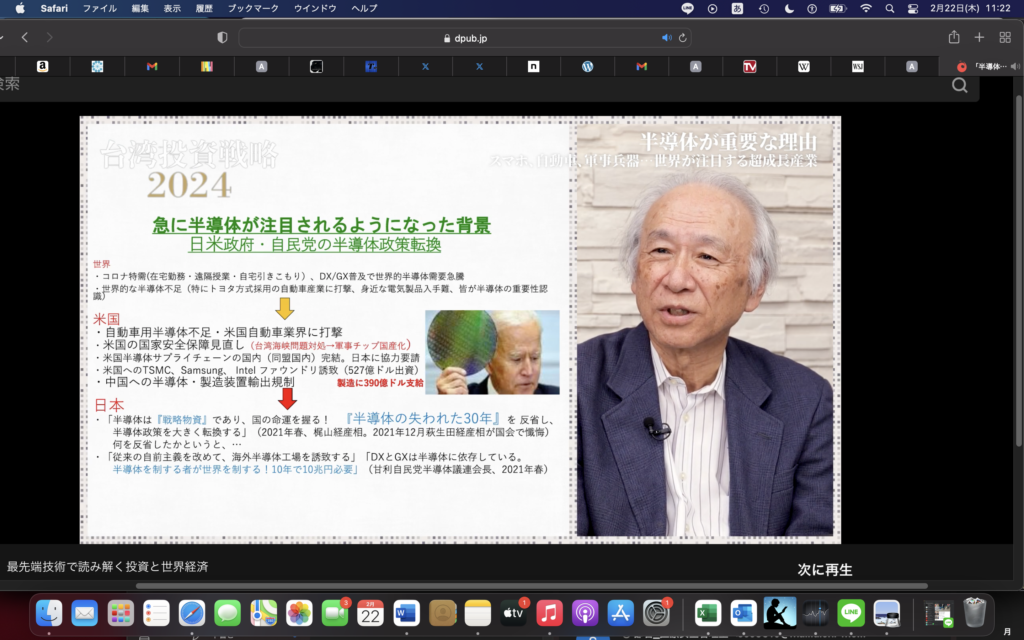
Task: Click the dpub.jp address field
Action: coord(464,38)
